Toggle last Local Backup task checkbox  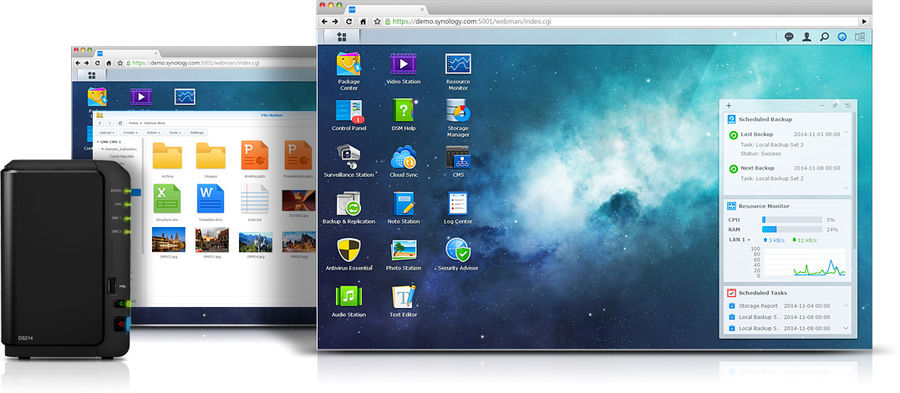pos(732,328)
